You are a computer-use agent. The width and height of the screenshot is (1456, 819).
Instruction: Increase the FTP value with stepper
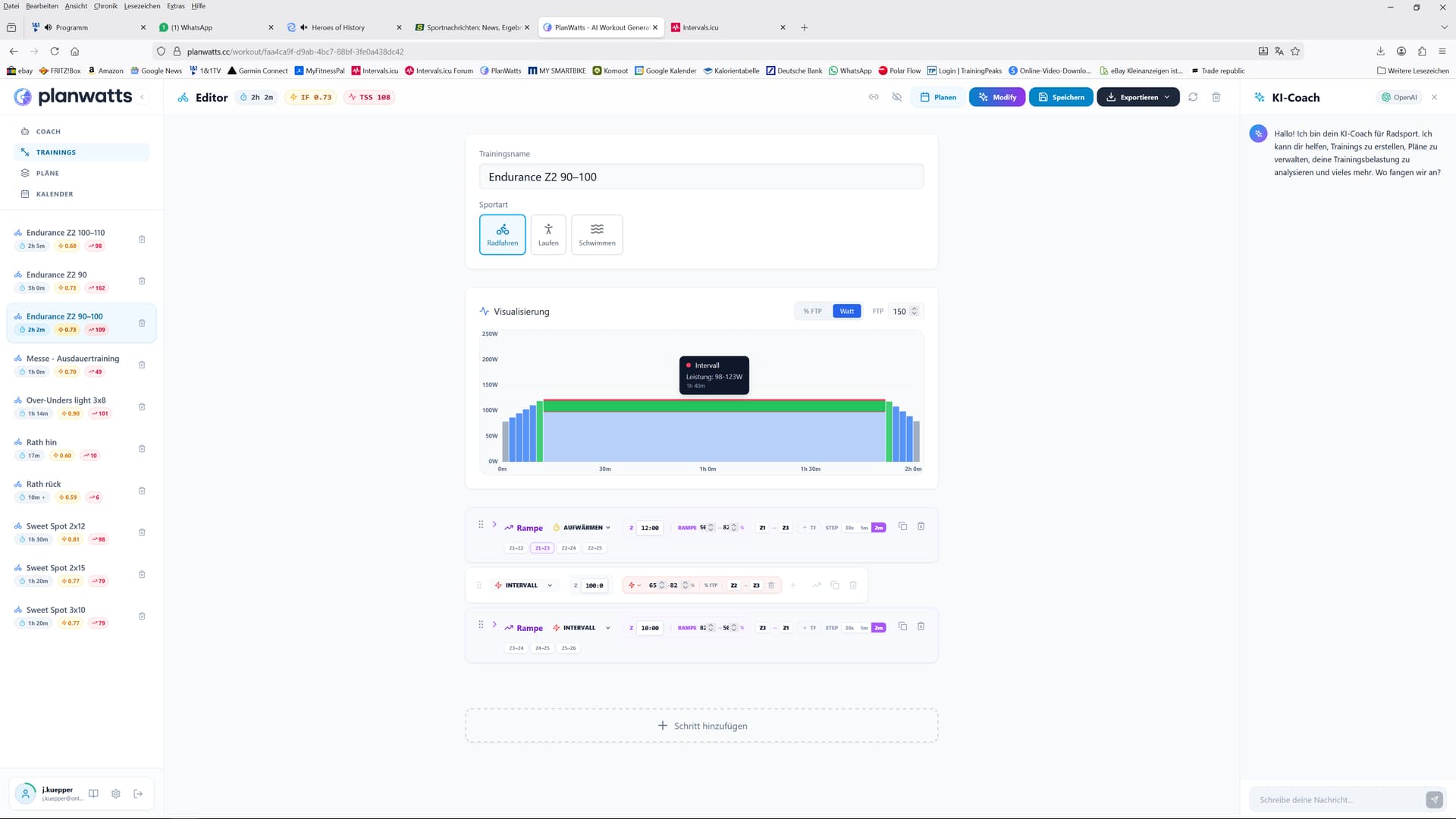[x=915, y=309]
